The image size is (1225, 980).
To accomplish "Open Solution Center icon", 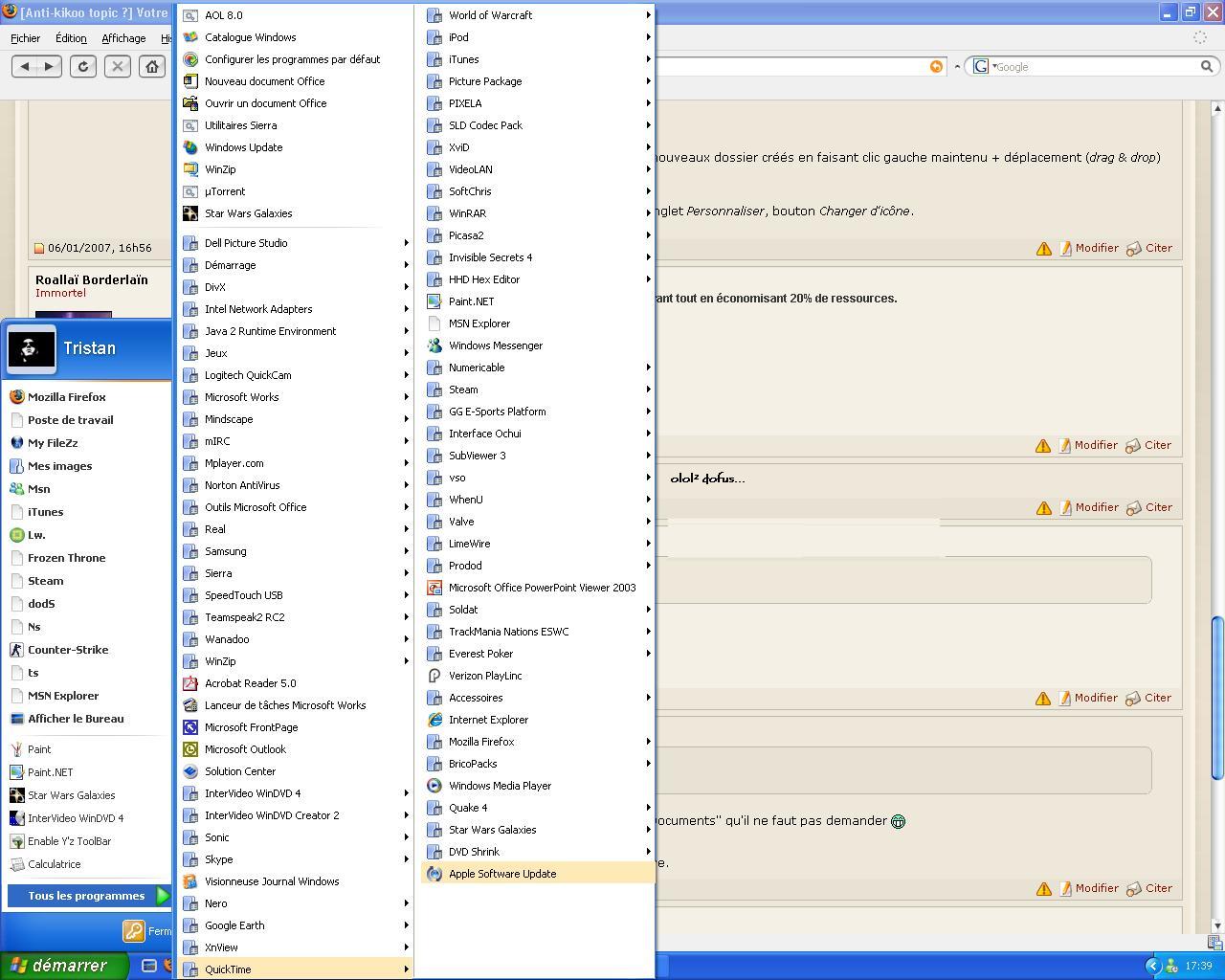I will point(190,771).
